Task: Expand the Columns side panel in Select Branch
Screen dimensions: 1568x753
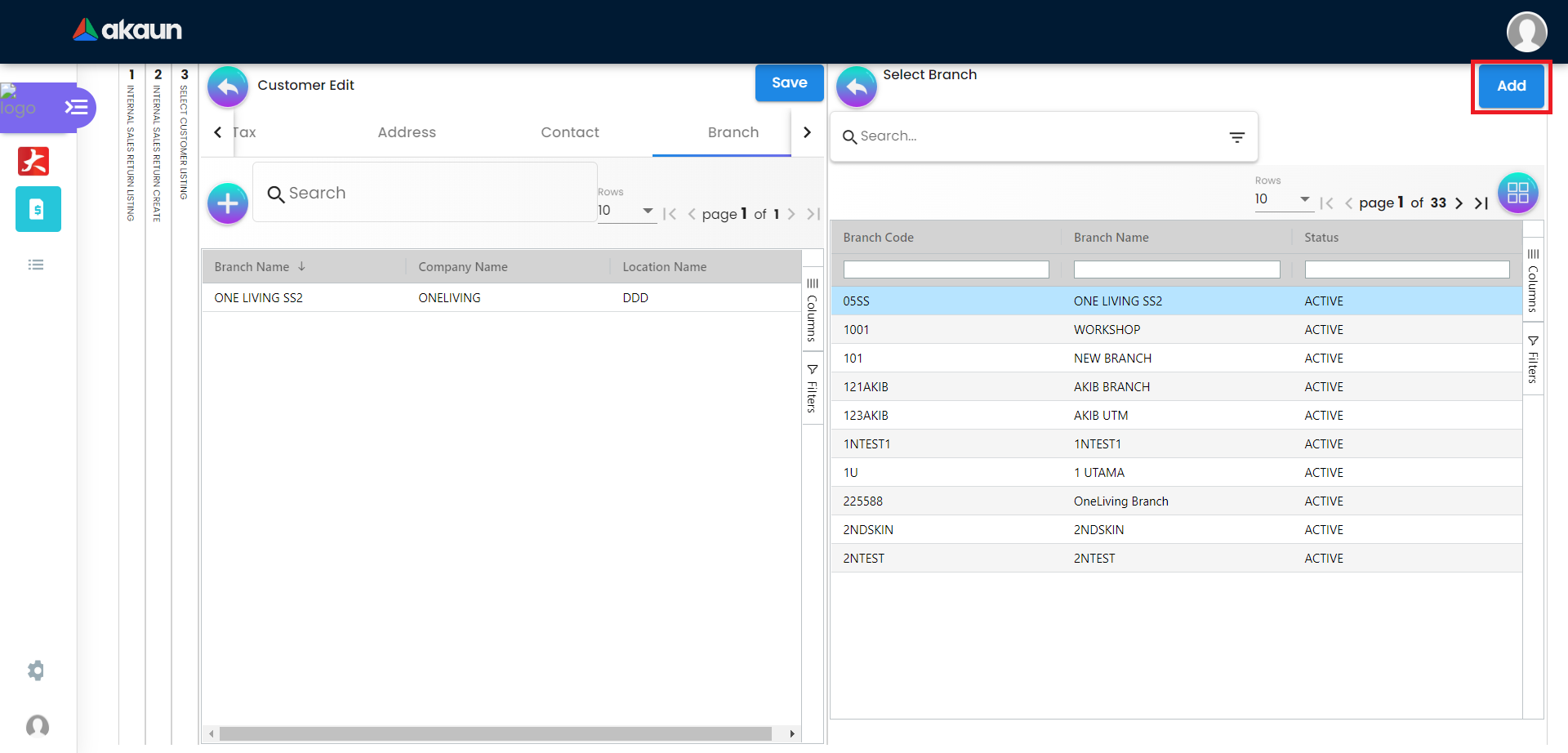Action: 1533,280
